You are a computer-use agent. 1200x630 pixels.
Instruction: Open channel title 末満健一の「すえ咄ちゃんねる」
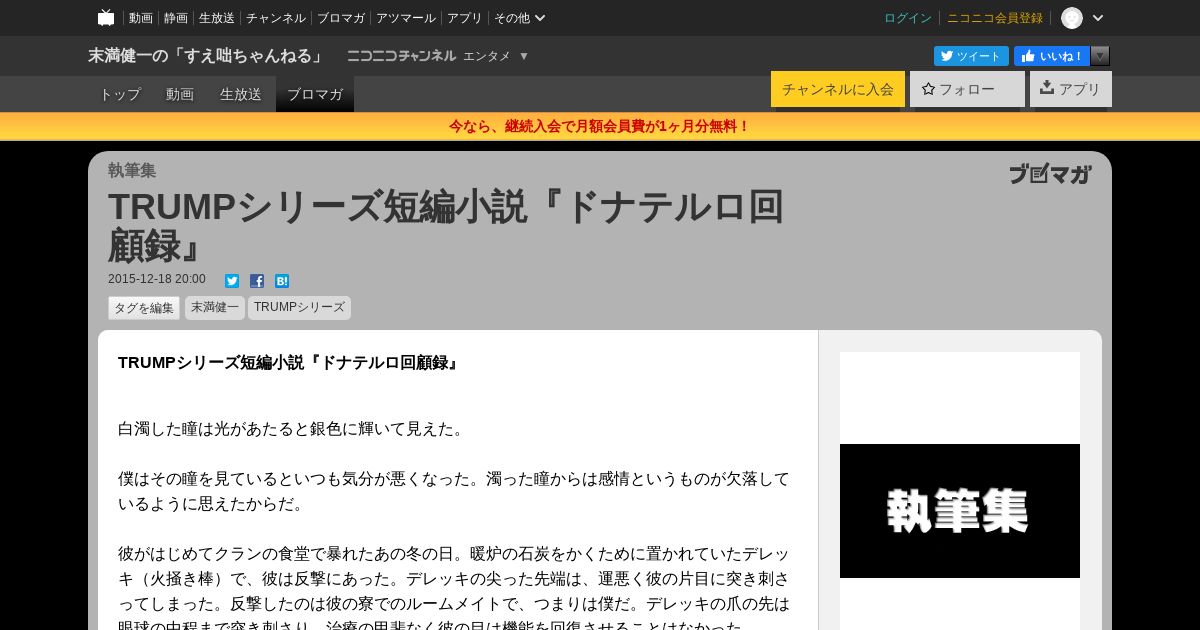click(207, 56)
